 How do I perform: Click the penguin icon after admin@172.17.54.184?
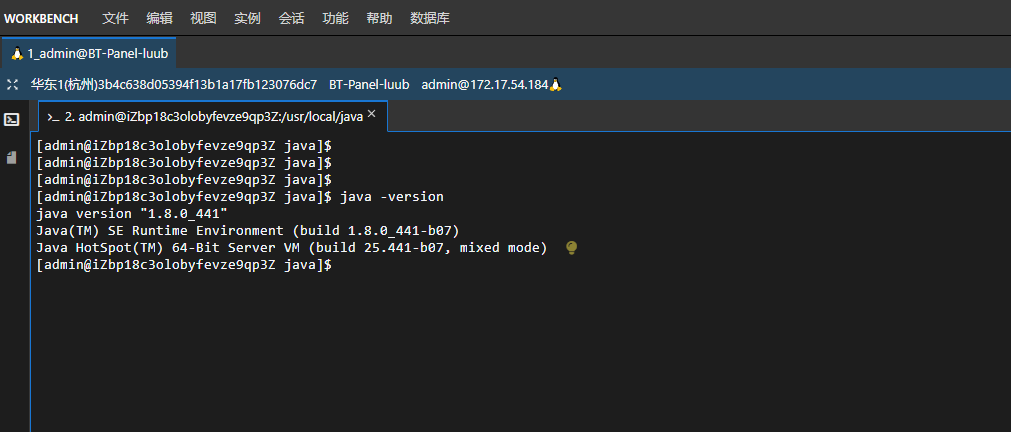coord(556,84)
